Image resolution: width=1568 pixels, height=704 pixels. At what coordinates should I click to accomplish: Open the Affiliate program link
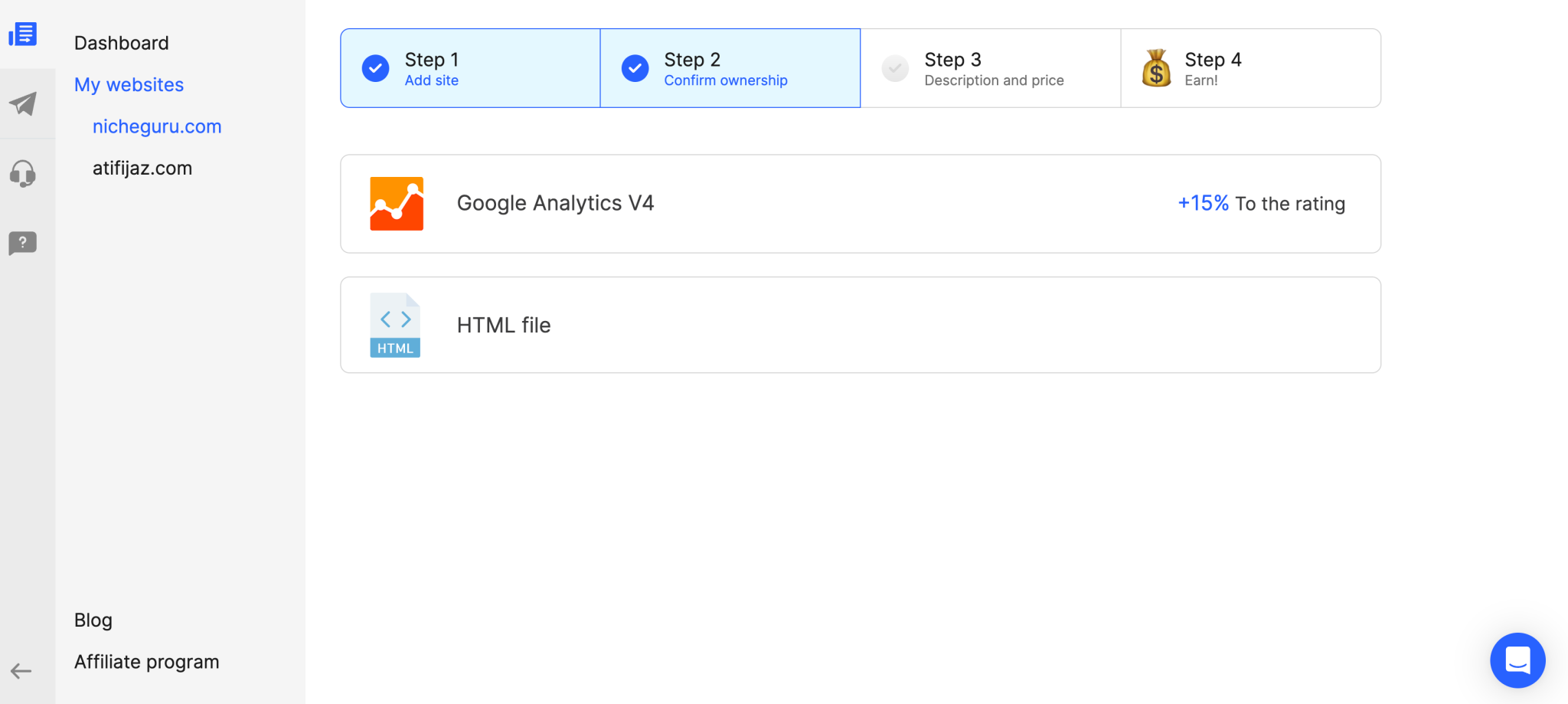tap(146, 662)
